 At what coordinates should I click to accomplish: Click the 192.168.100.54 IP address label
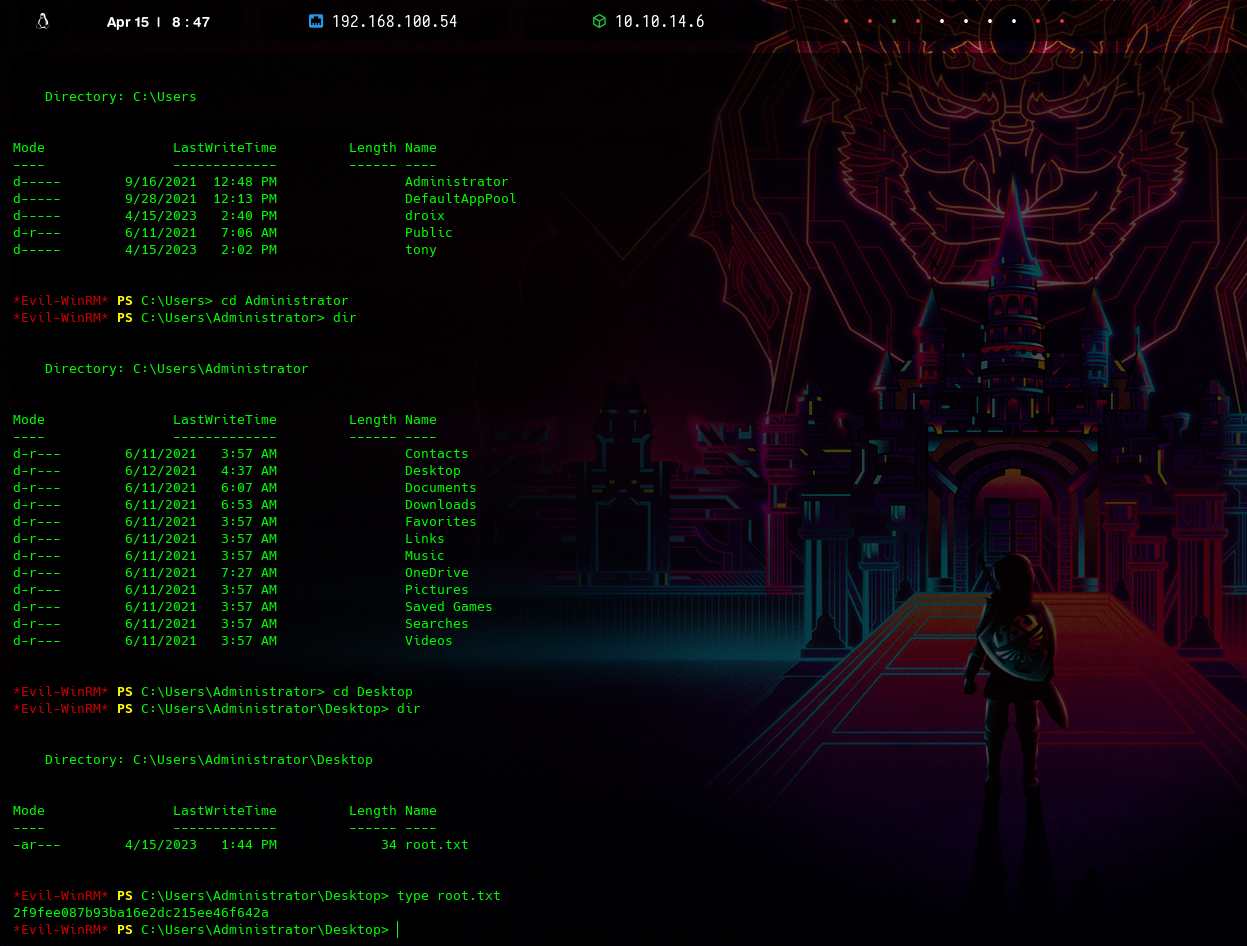point(394,21)
